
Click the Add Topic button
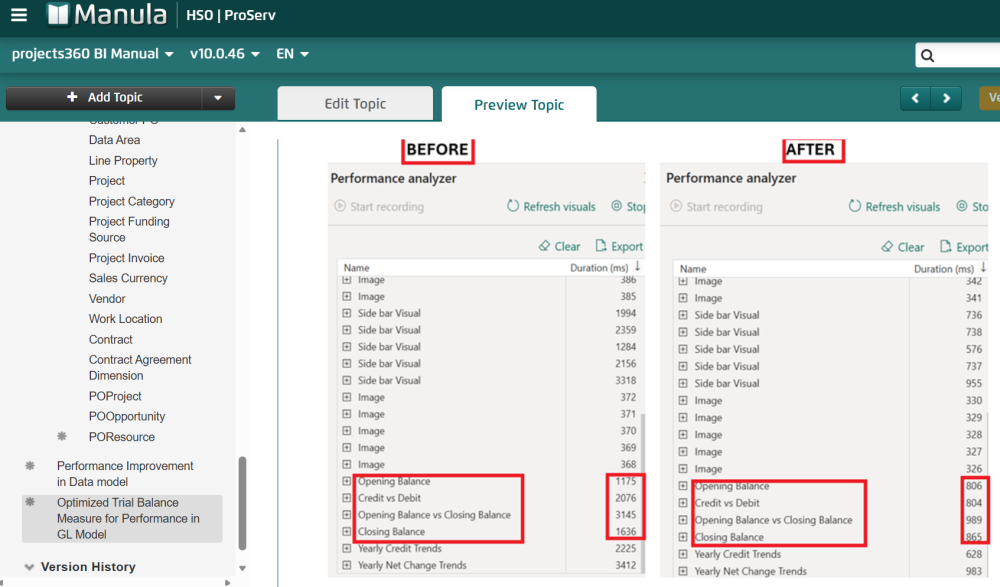coord(104,98)
